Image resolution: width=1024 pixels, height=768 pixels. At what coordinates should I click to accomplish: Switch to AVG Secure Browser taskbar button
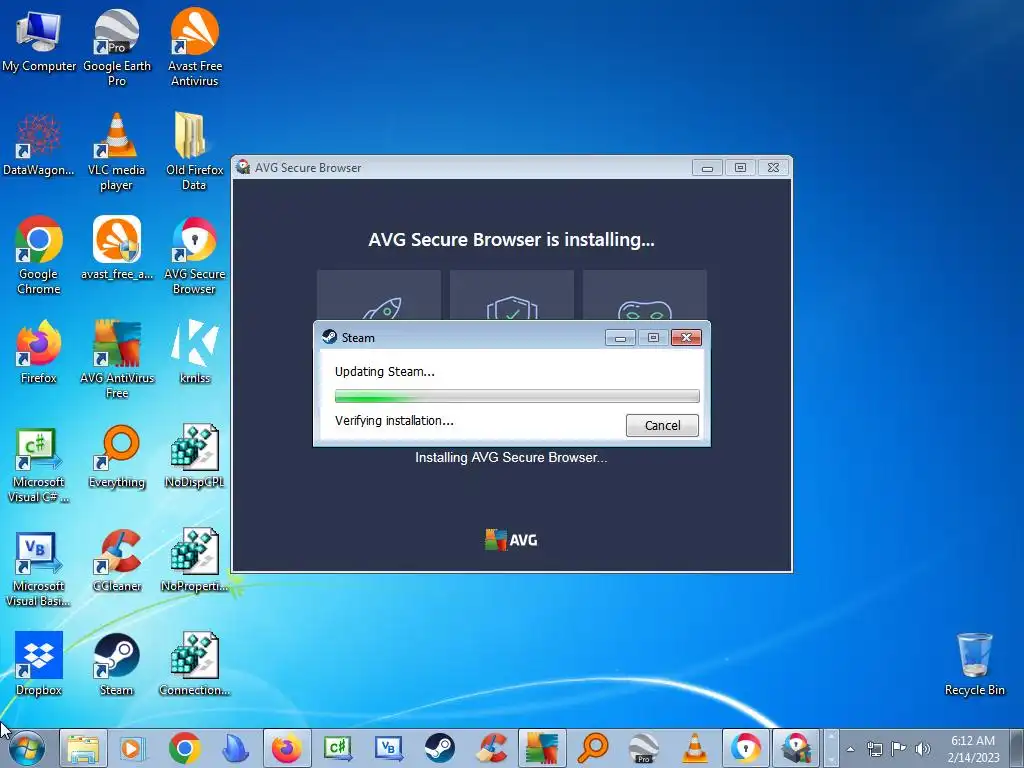tap(746, 748)
